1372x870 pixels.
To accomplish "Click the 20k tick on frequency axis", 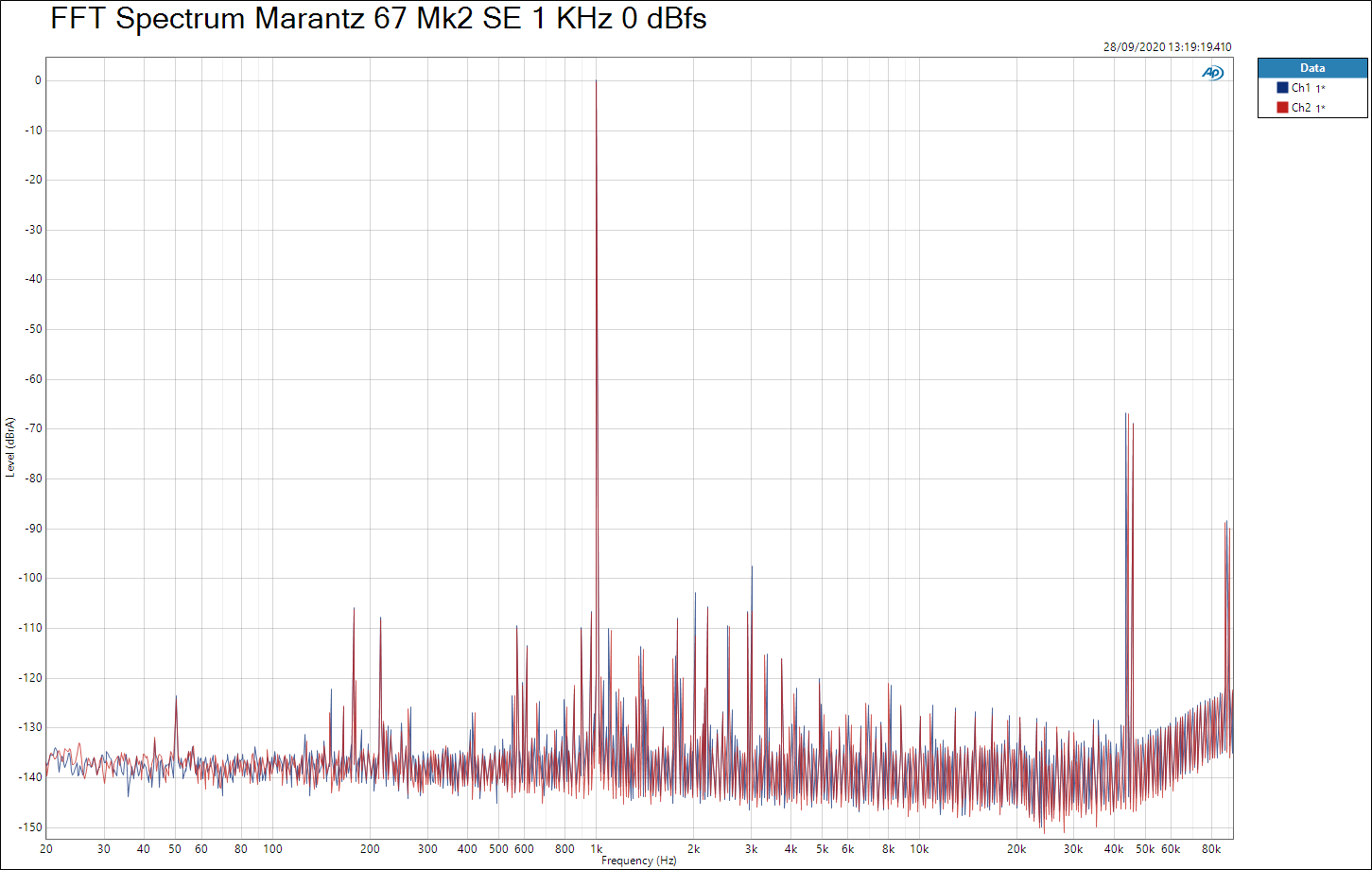I will (1016, 849).
